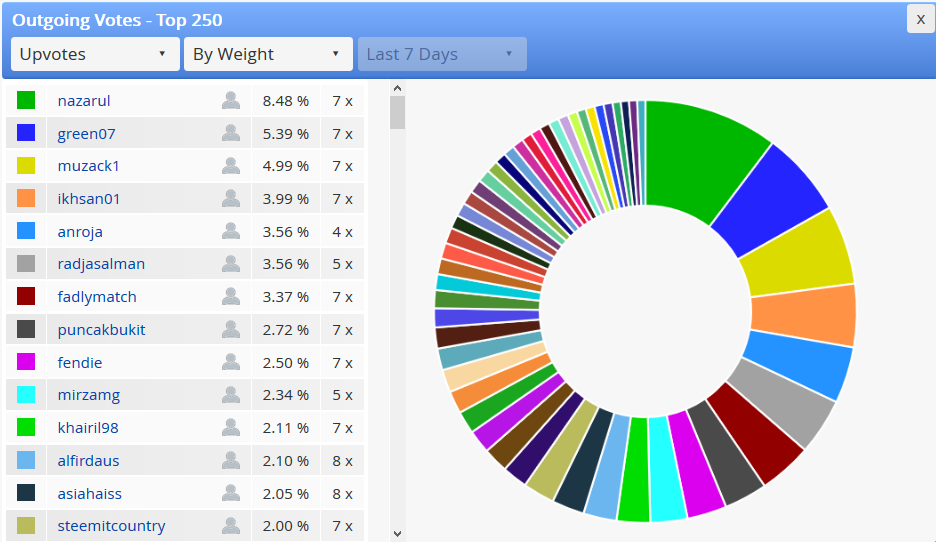This screenshot has height=542, width=936.
Task: Open ikhsan01 account link
Action: point(88,199)
